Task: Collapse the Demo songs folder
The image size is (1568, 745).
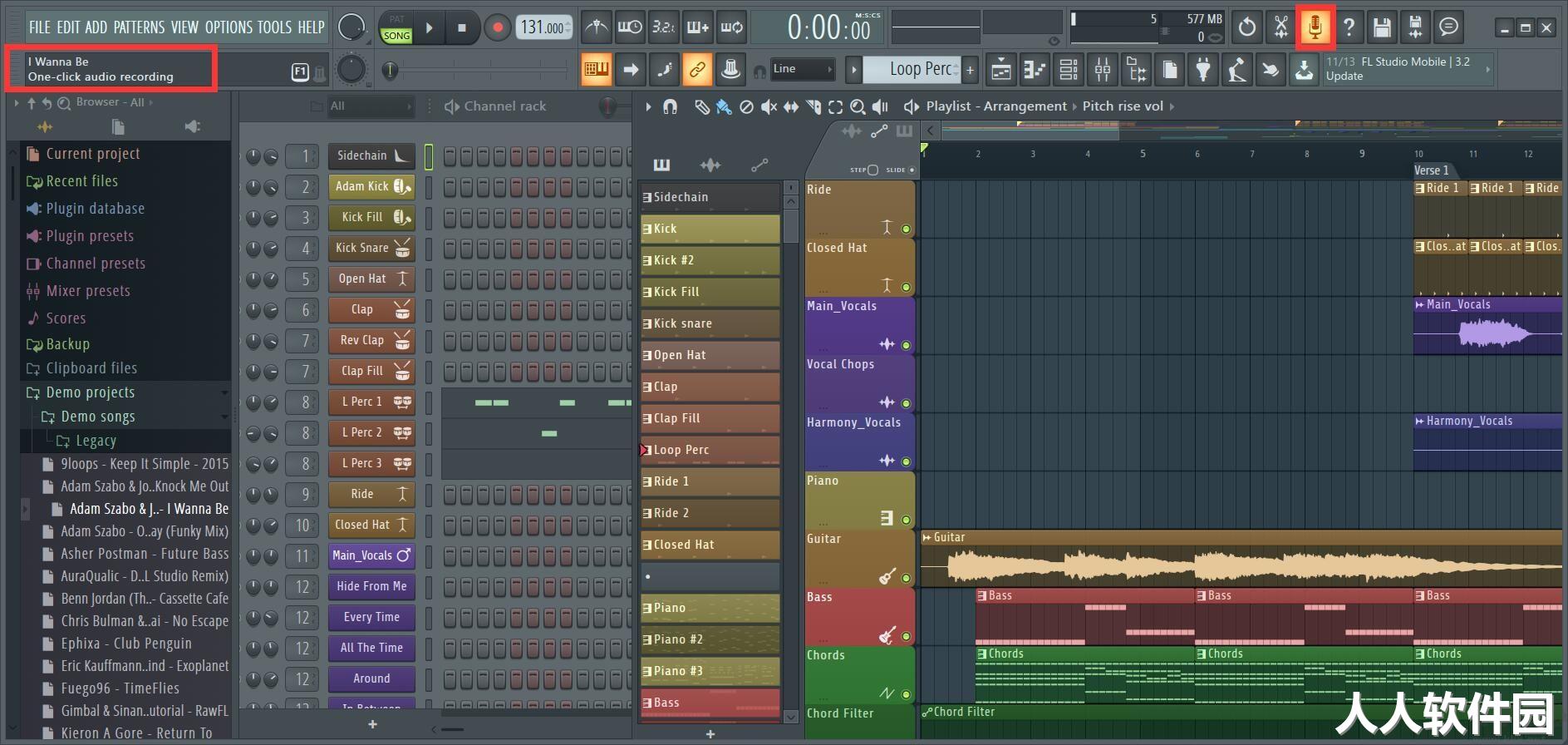Action: 224,417
